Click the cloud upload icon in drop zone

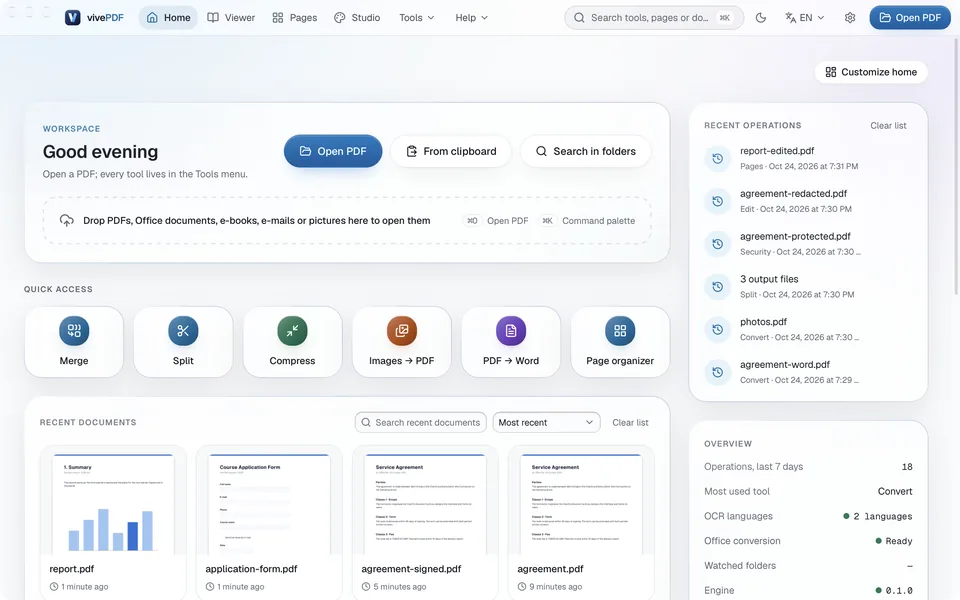click(x=67, y=220)
